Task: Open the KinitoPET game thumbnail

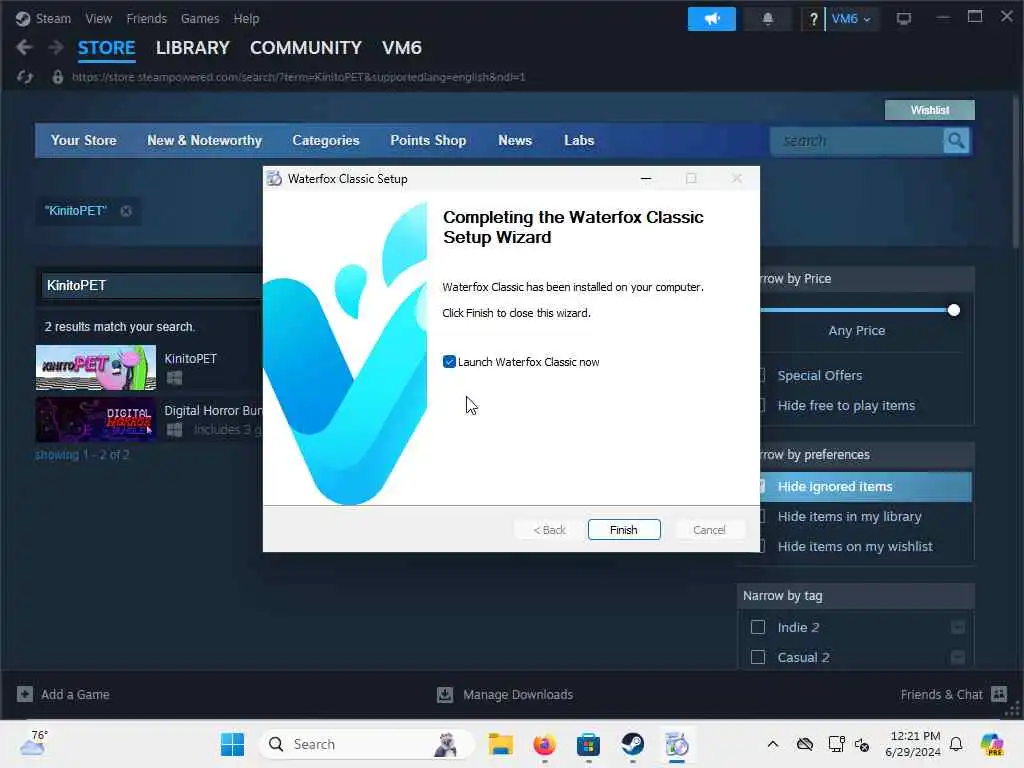Action: (96, 368)
